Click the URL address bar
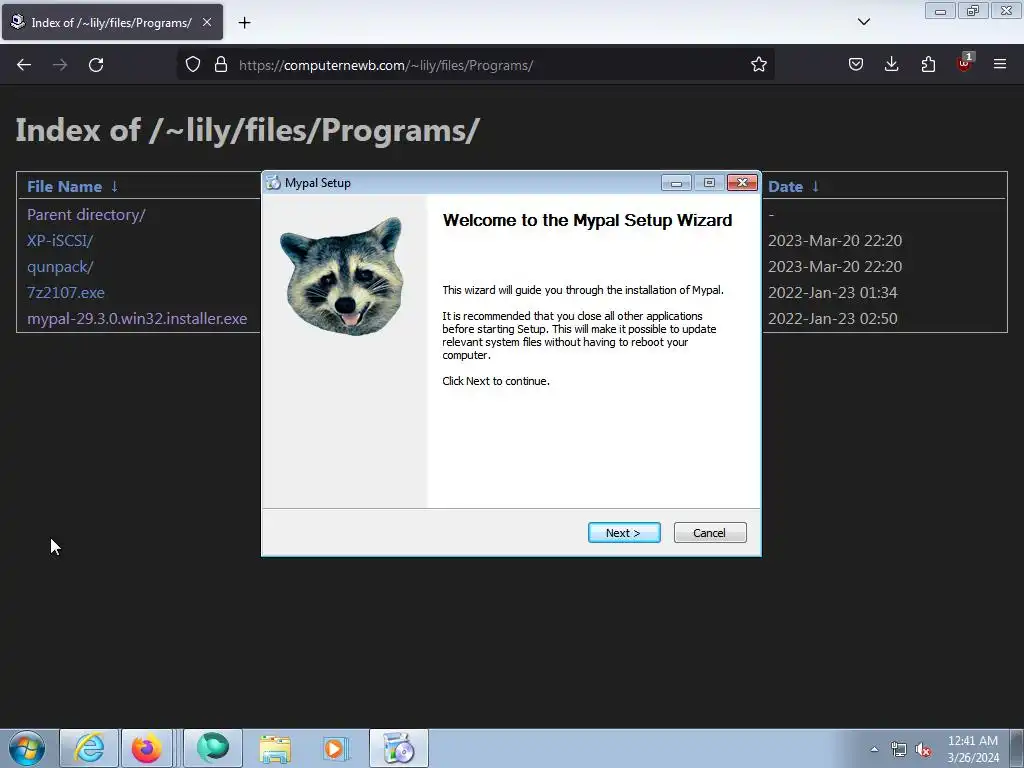The width and height of the screenshot is (1024, 768). [x=475, y=65]
